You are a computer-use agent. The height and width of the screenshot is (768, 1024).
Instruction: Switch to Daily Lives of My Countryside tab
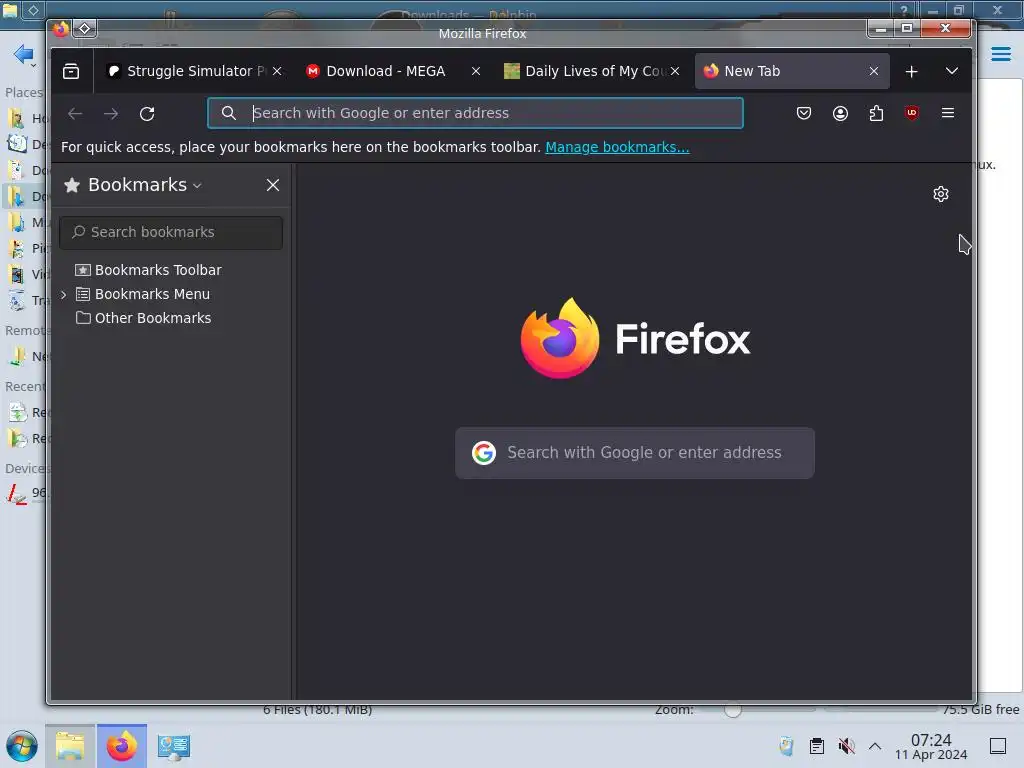click(592, 71)
